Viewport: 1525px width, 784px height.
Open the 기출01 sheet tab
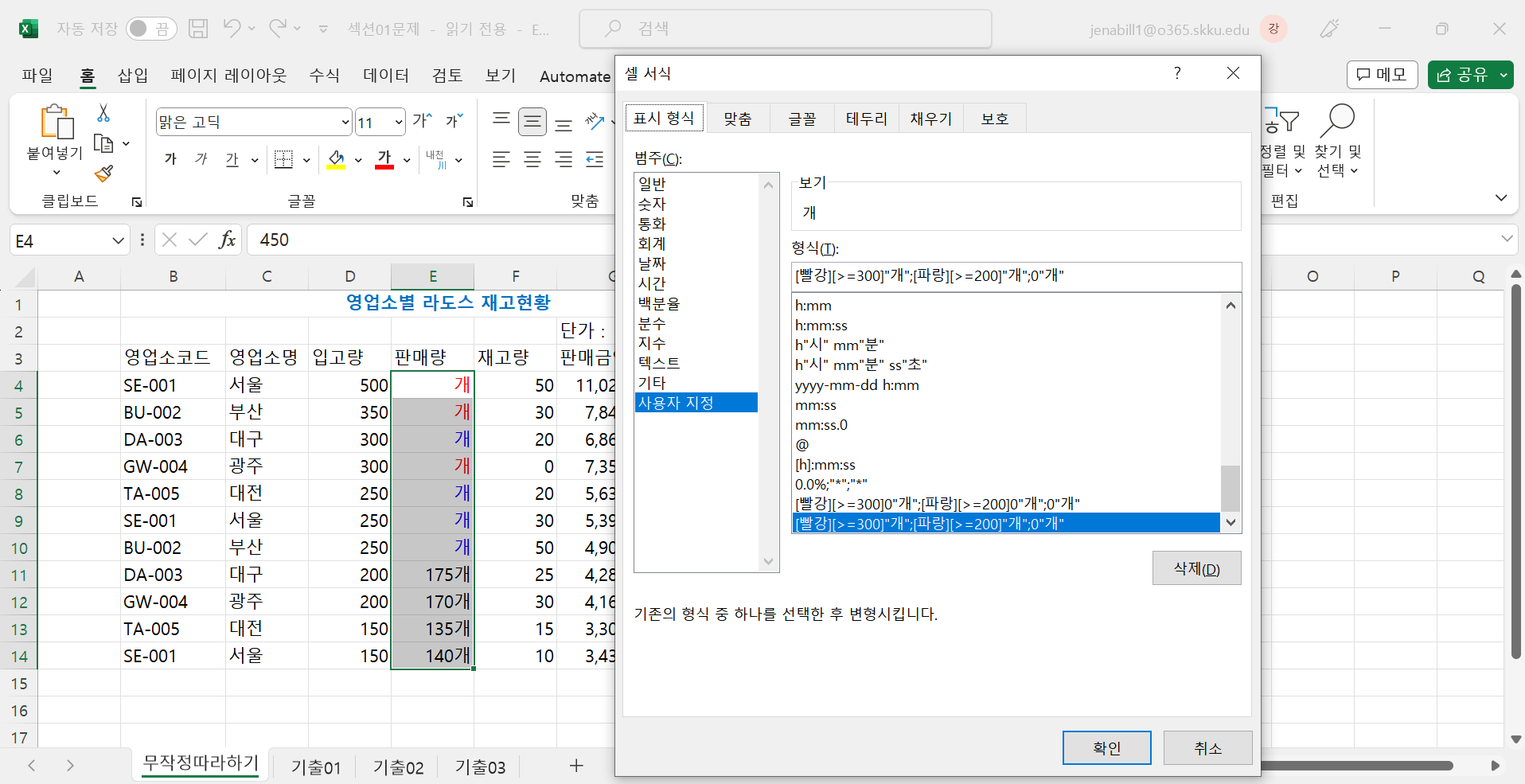click(316, 767)
